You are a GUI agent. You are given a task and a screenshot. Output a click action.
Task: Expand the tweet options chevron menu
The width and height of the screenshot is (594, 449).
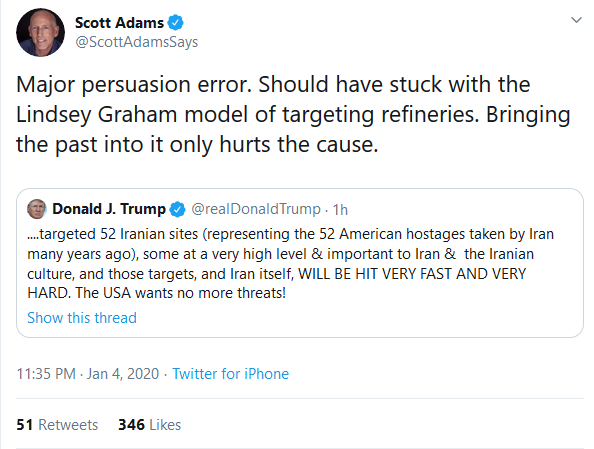click(576, 20)
